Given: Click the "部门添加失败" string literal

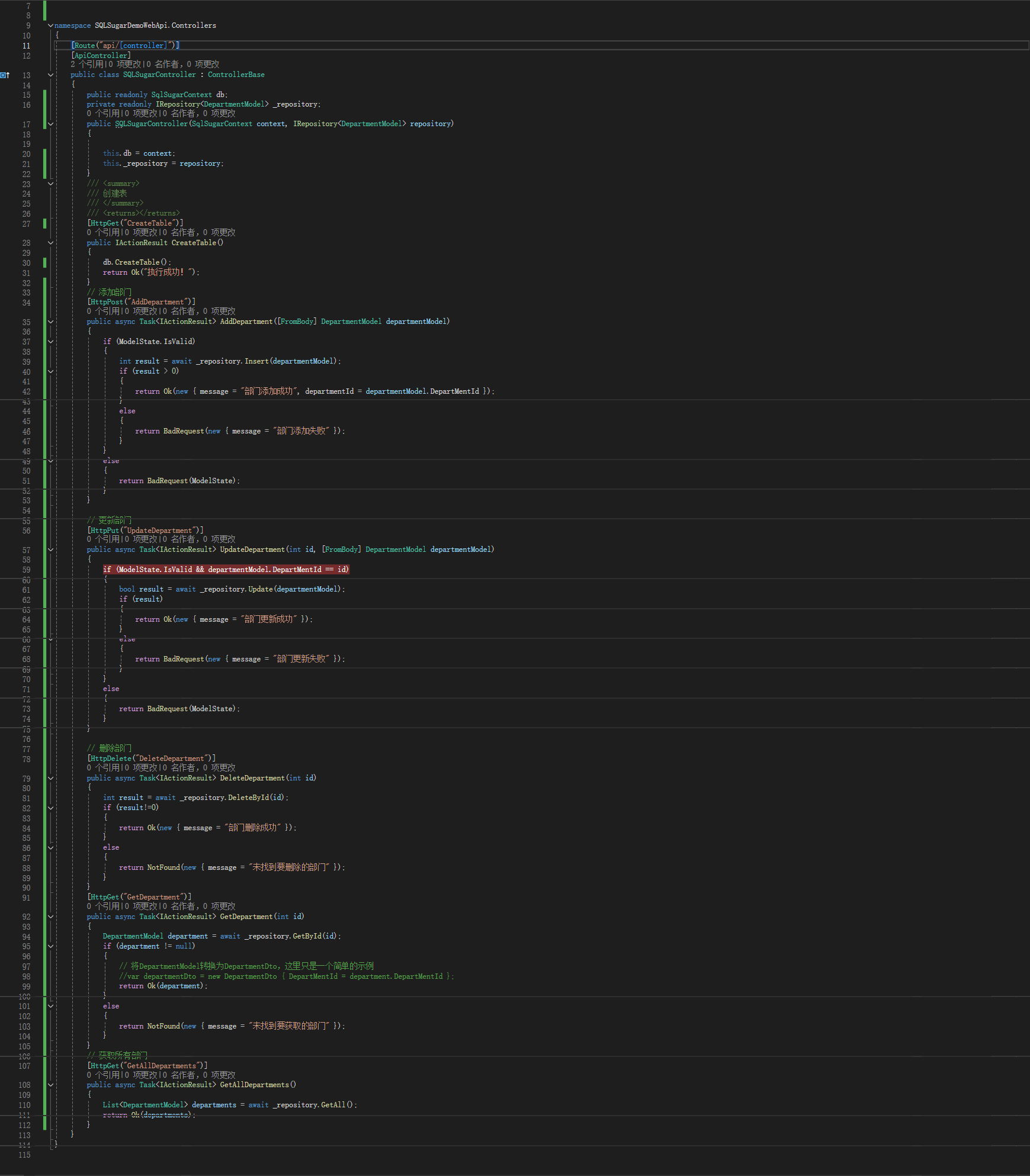Looking at the screenshot, I should (x=301, y=431).
